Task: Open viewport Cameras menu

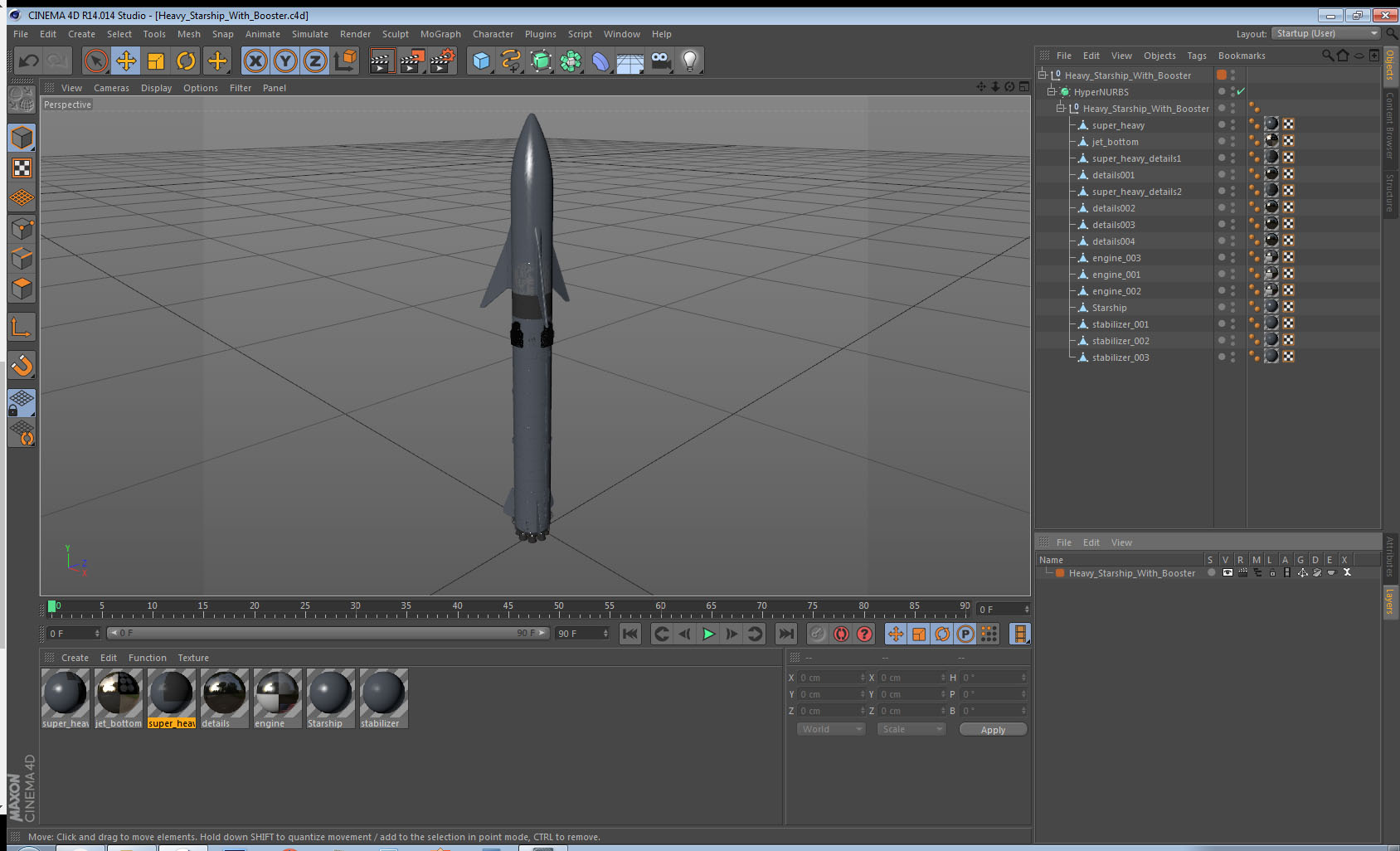Action: tap(111, 88)
